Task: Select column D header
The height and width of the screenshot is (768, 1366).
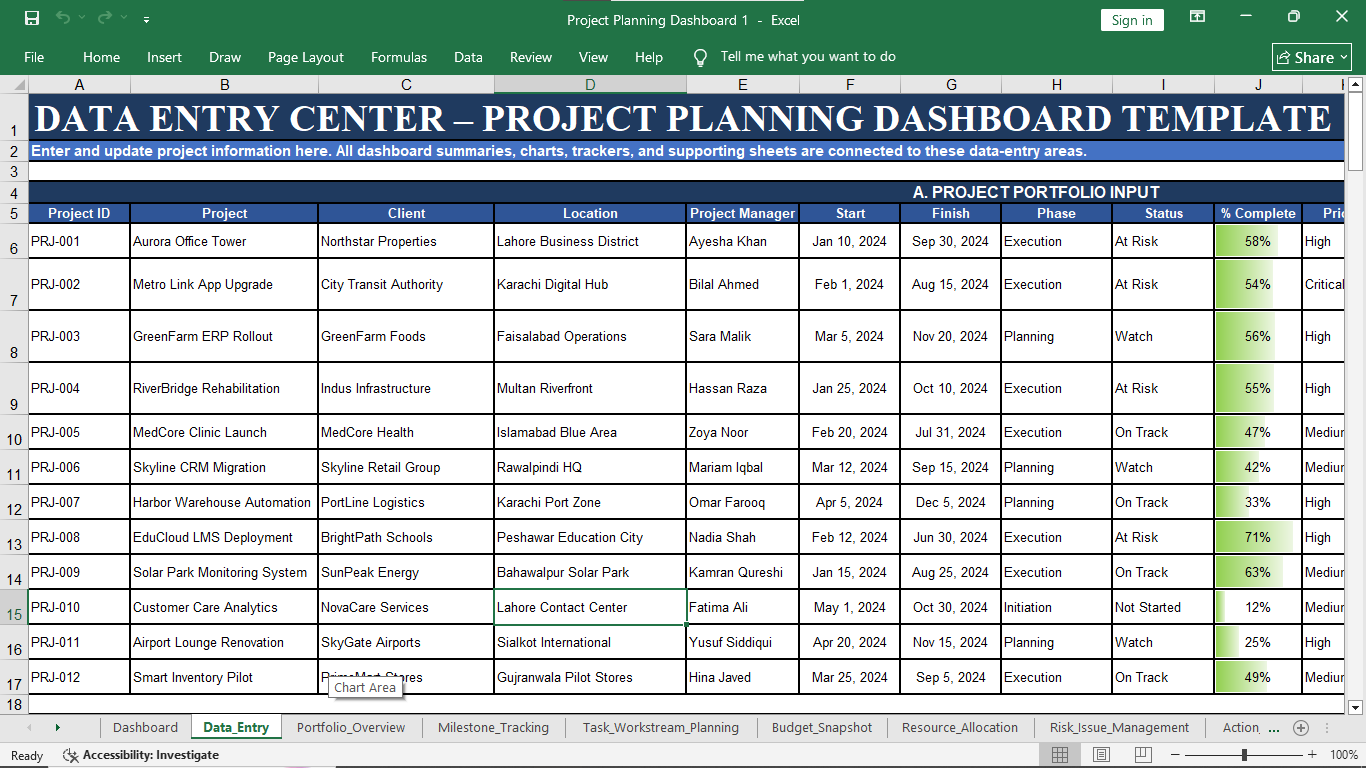Action: point(590,85)
